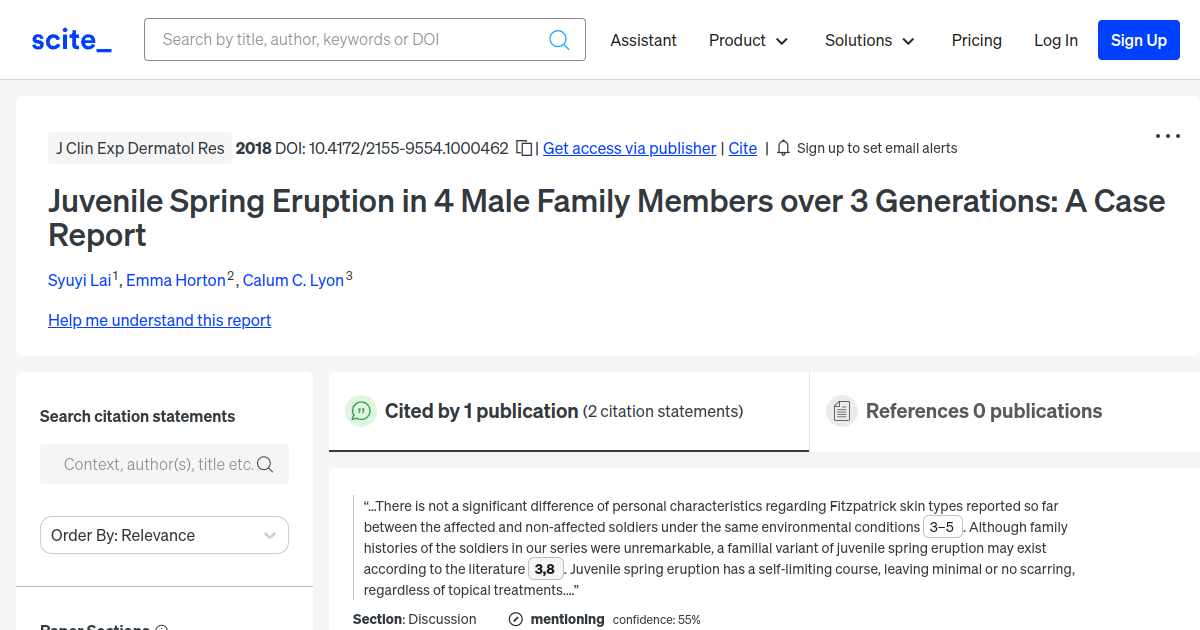Image resolution: width=1200 pixels, height=630 pixels.
Task: Switch to the References publications tab
Action: coord(963,410)
